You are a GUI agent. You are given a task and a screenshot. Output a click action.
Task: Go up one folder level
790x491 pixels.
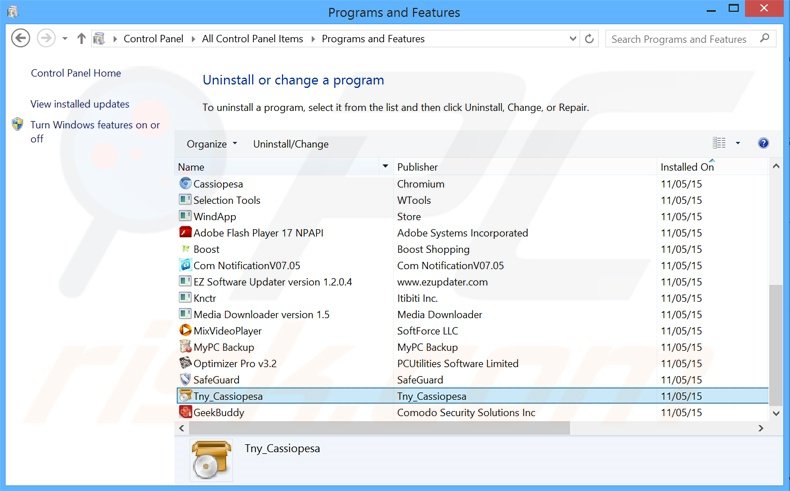[x=81, y=38]
